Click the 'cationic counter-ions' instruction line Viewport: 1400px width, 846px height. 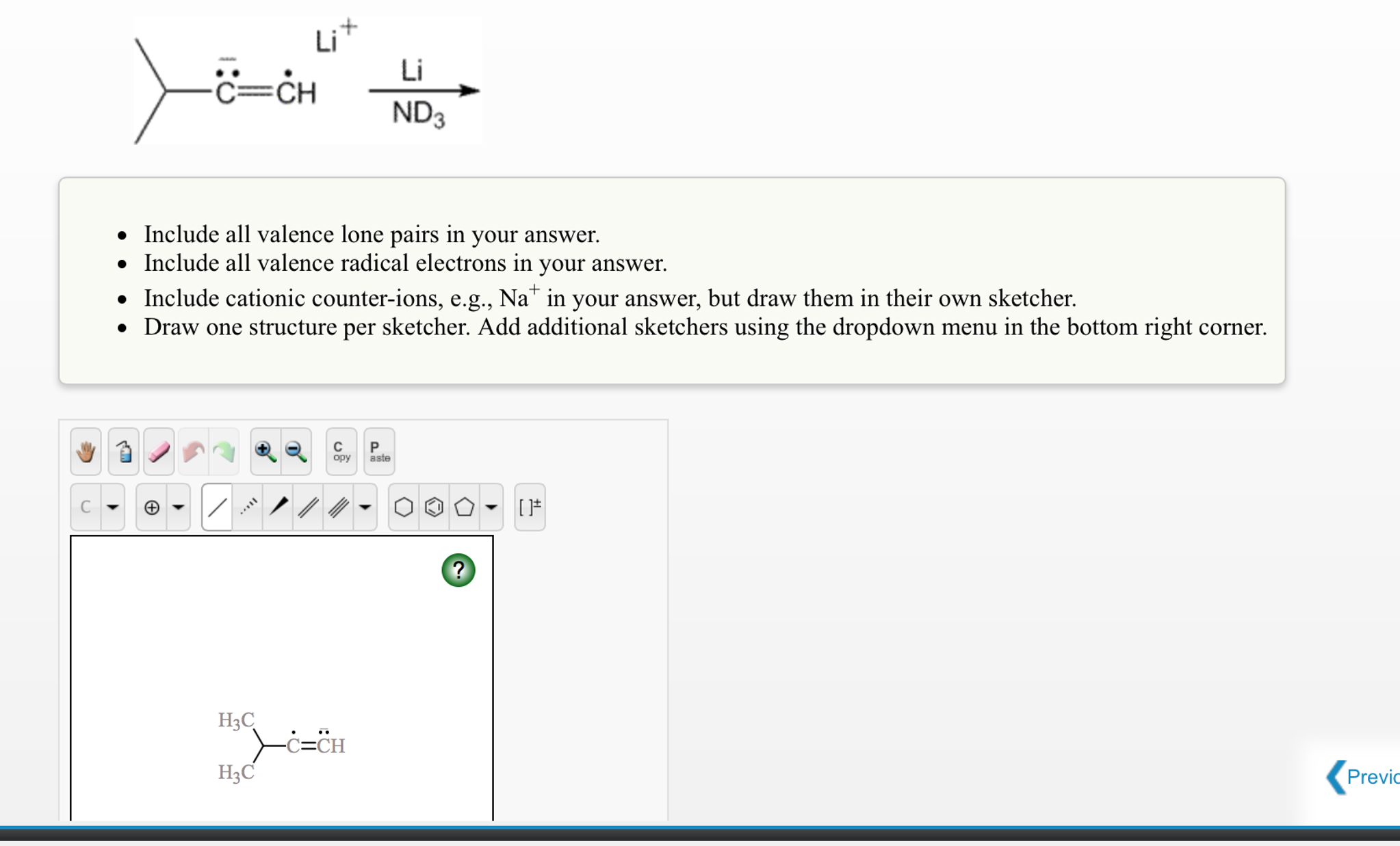coord(610,298)
